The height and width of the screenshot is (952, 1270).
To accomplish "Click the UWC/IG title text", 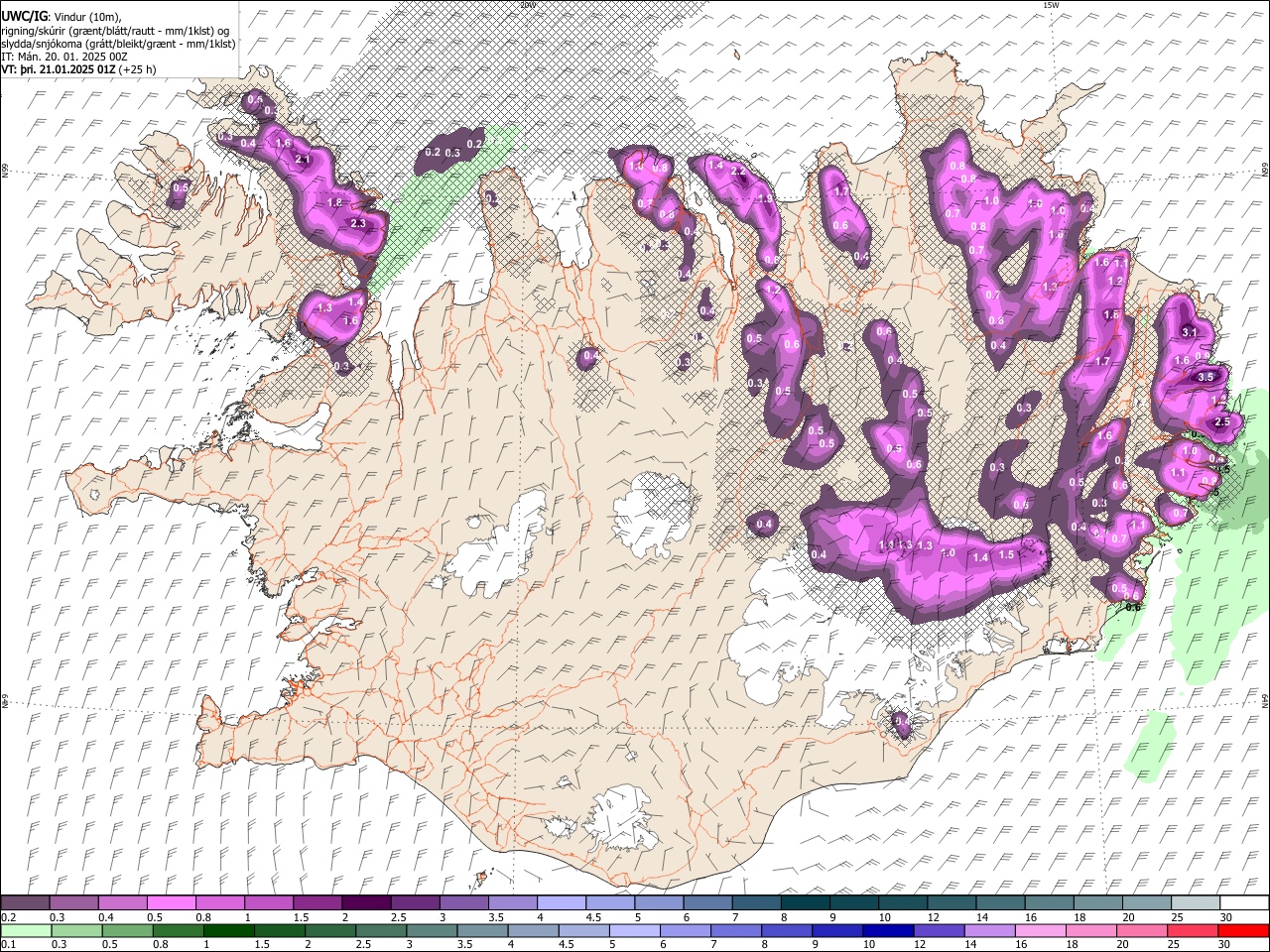I will coord(25,17).
